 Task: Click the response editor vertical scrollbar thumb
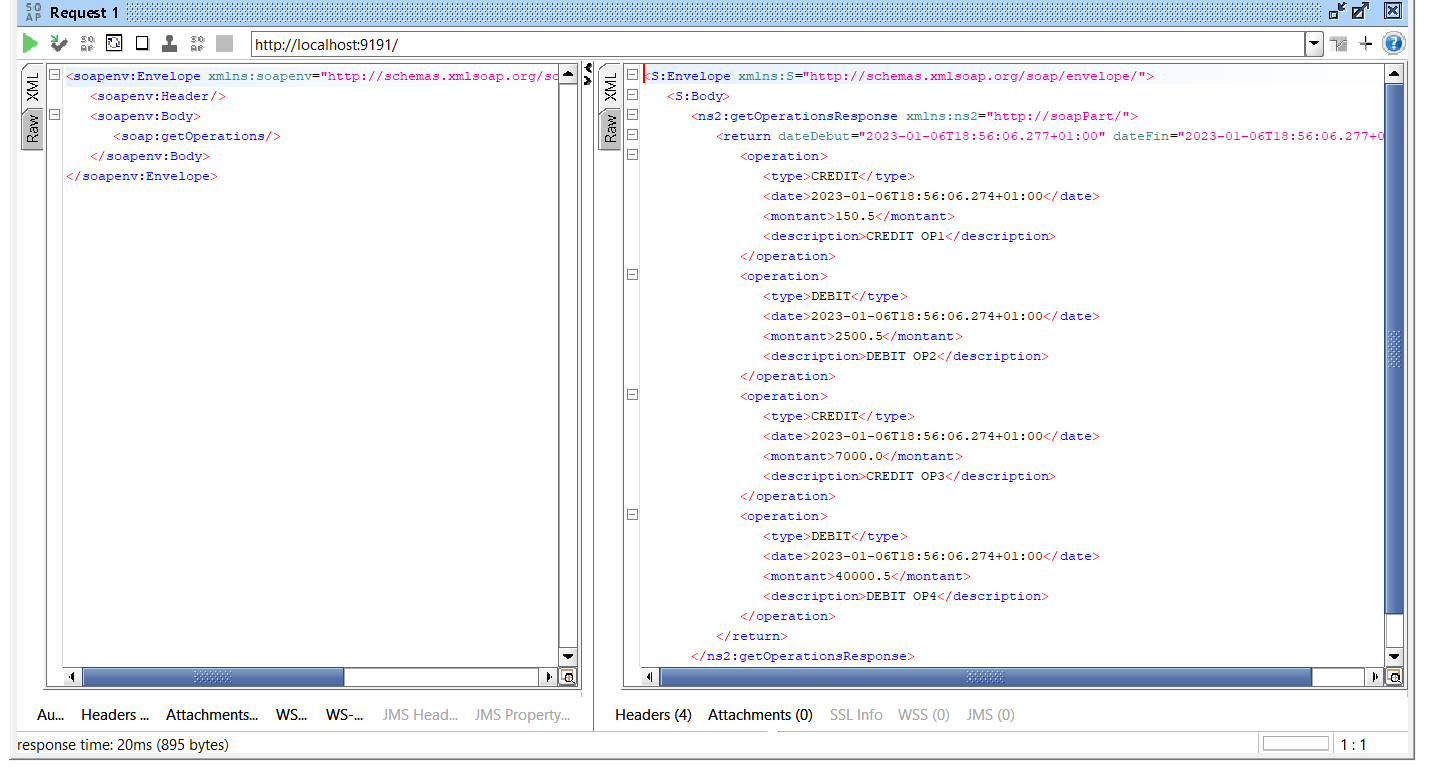(1395, 348)
